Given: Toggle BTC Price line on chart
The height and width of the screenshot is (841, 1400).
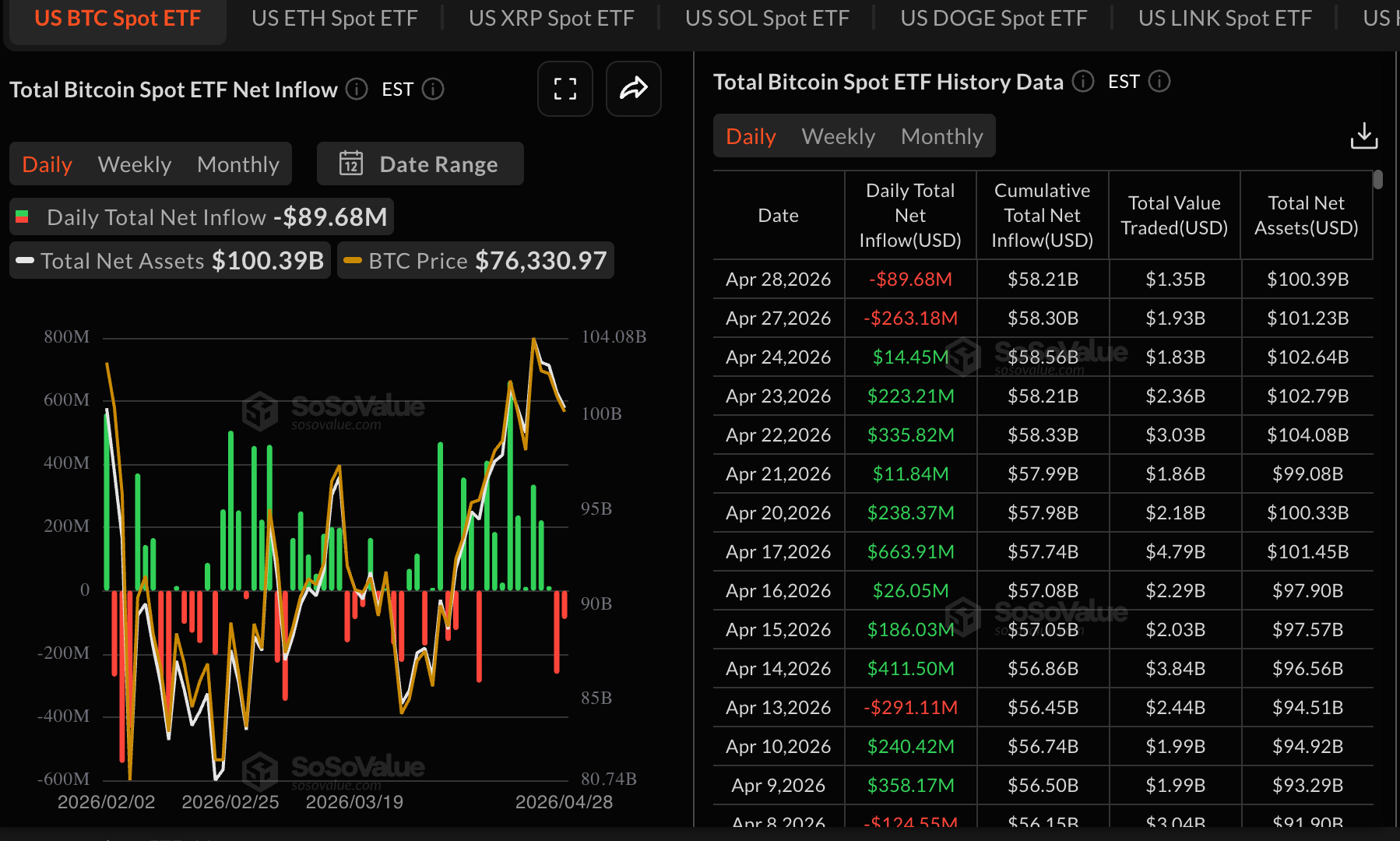Looking at the screenshot, I should tap(476, 260).
